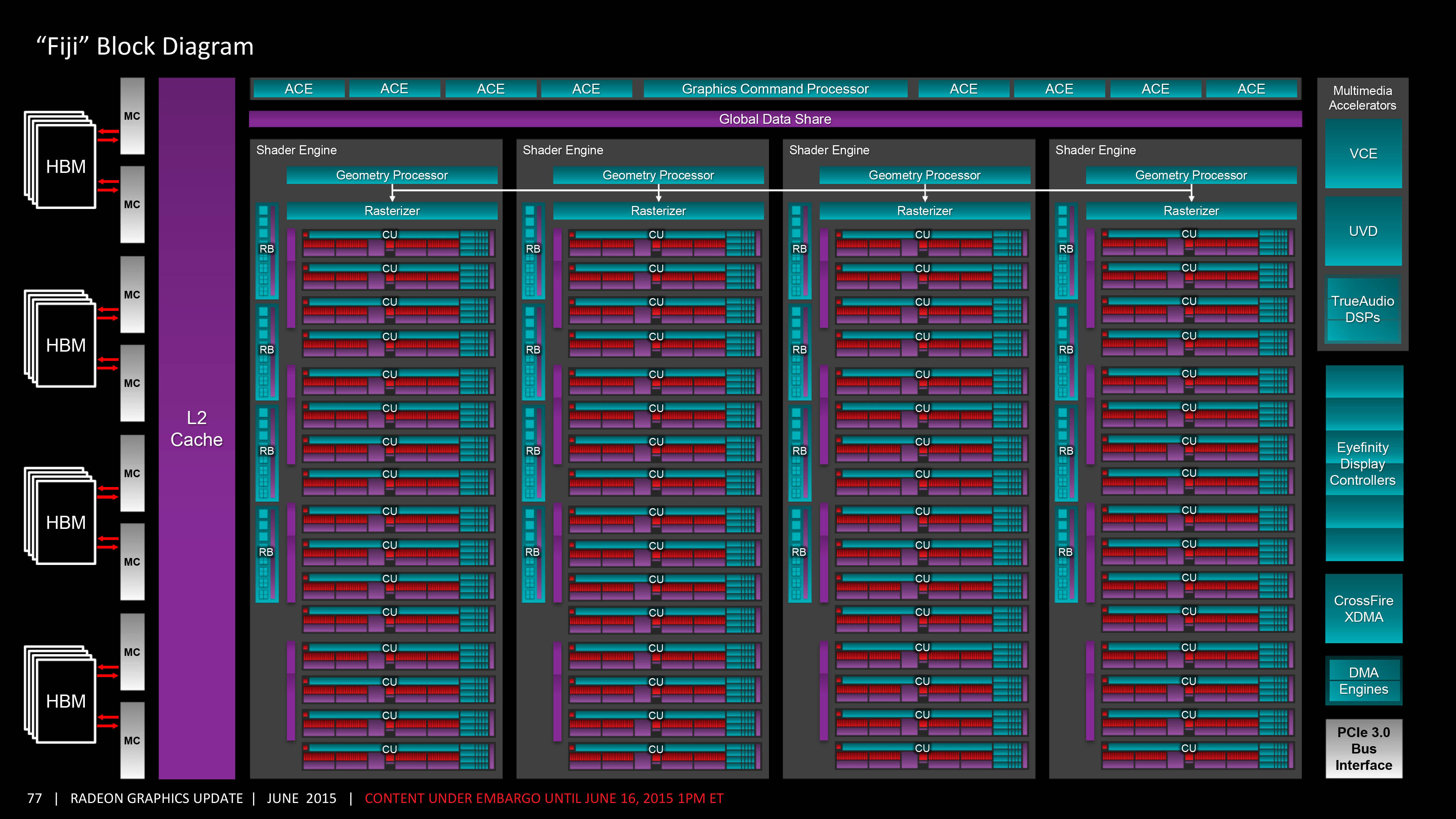Click the leftmost ACE block
The width and height of the screenshot is (1456, 819).
click(x=299, y=89)
